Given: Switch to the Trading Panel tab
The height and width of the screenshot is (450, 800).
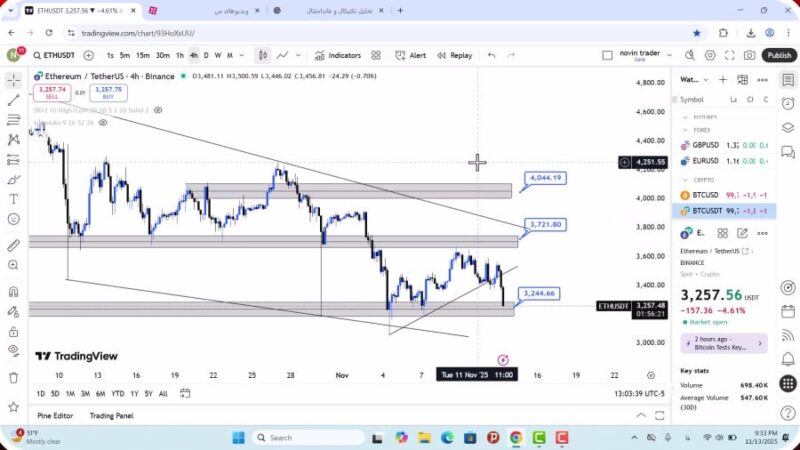Looking at the screenshot, I should coord(111,415).
